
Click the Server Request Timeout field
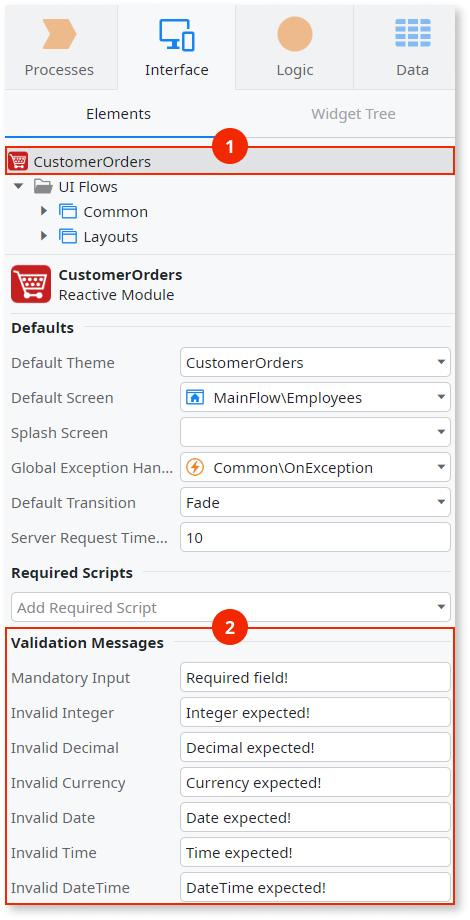pyautogui.click(x=315, y=537)
